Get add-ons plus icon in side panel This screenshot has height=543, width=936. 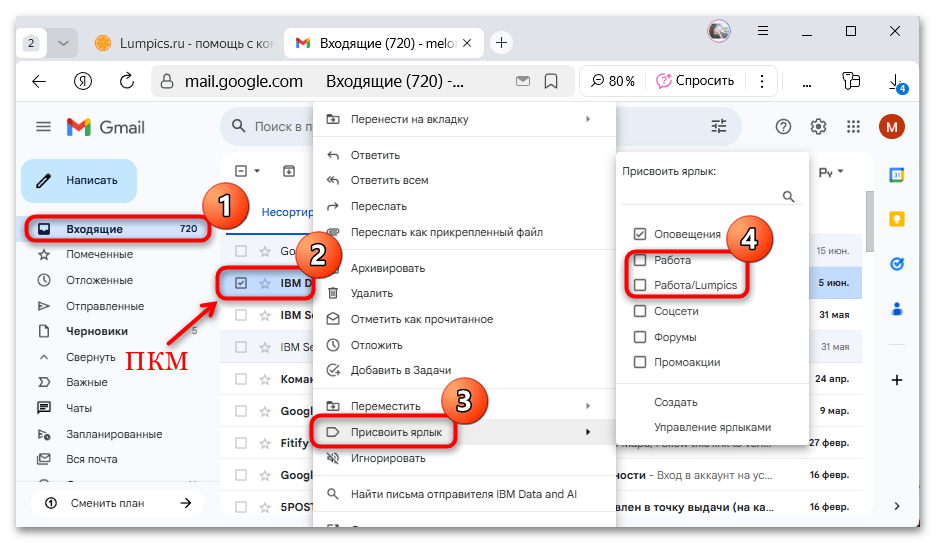coord(897,380)
